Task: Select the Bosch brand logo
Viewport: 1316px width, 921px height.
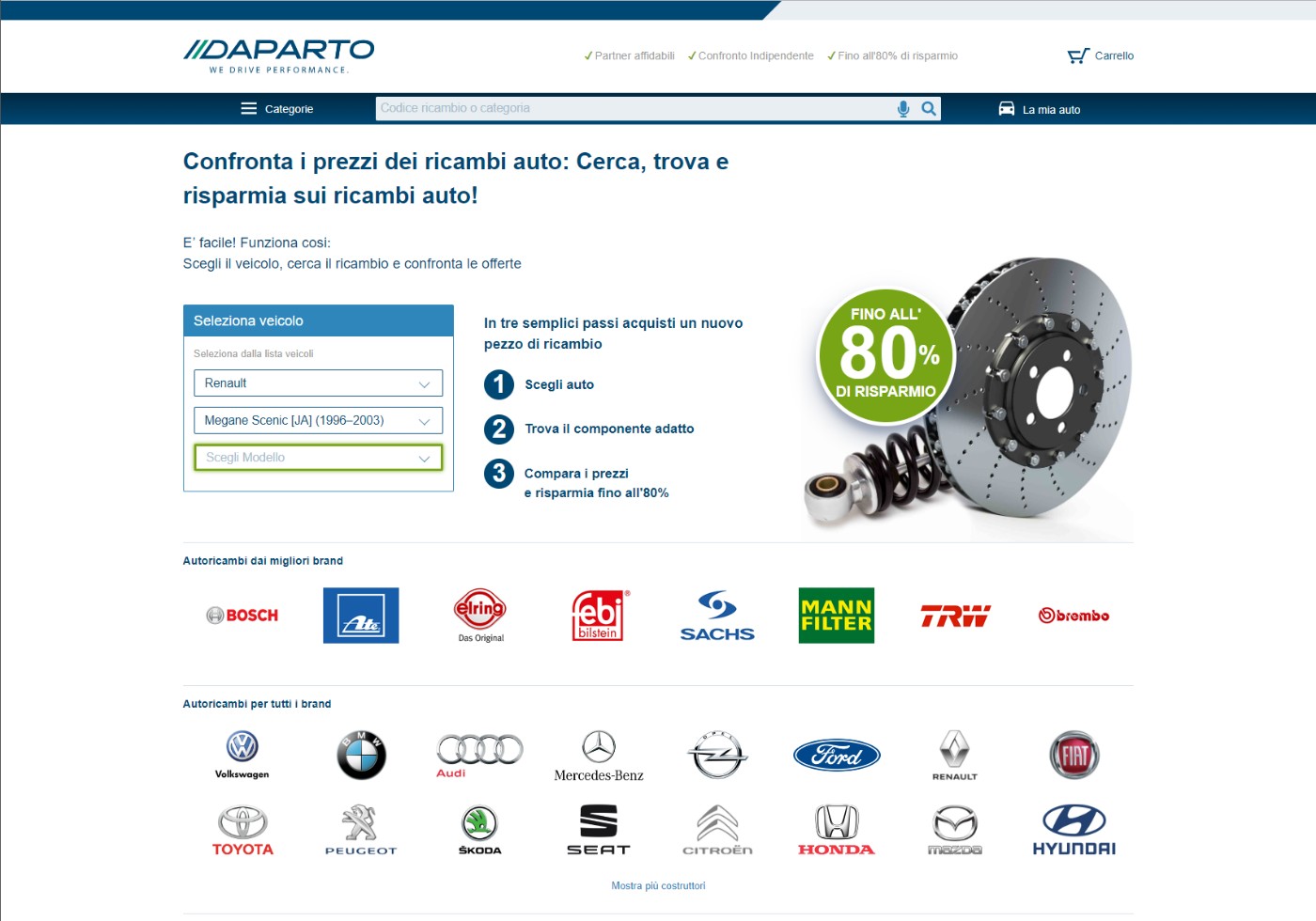Action: click(x=243, y=616)
